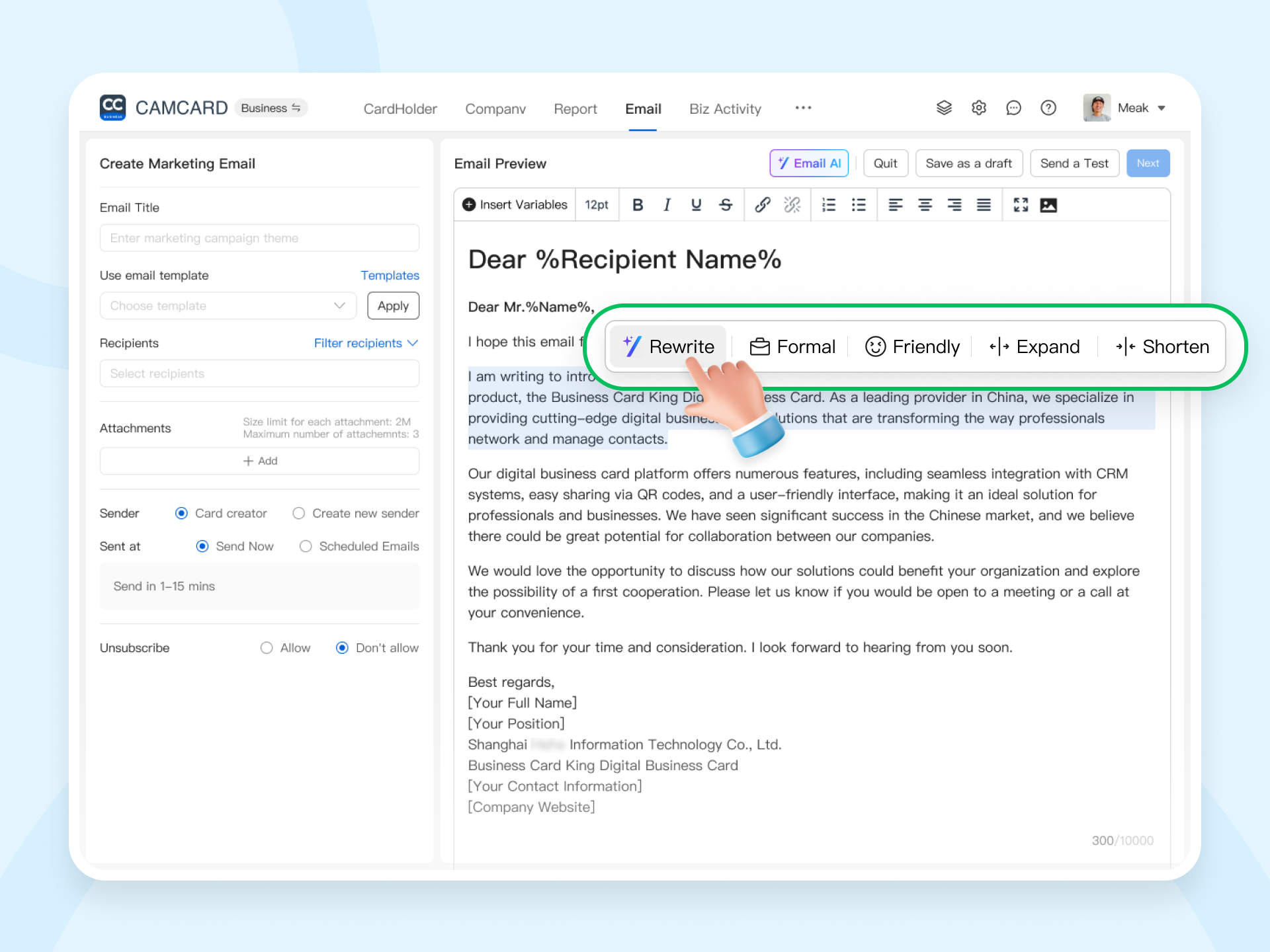Open the layers stack icon in header
Image resolution: width=1270 pixels, height=952 pixels.
944,108
